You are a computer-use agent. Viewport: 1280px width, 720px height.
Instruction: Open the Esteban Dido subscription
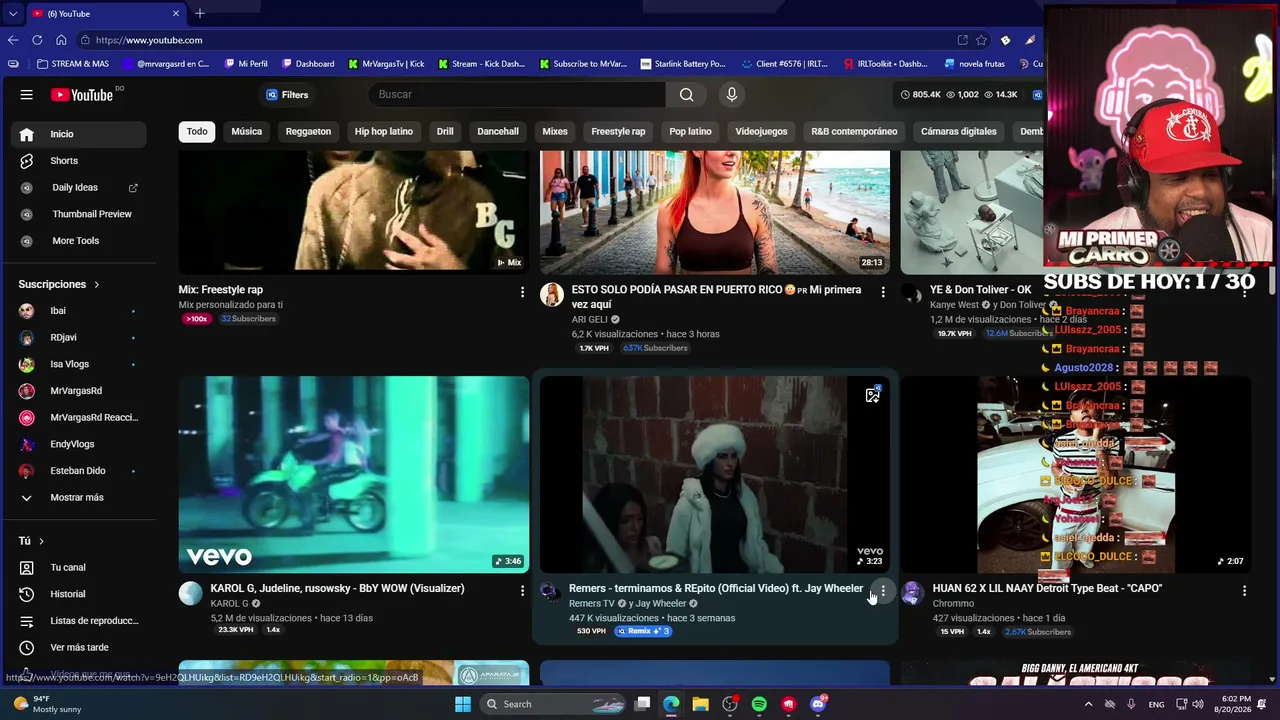(79, 471)
